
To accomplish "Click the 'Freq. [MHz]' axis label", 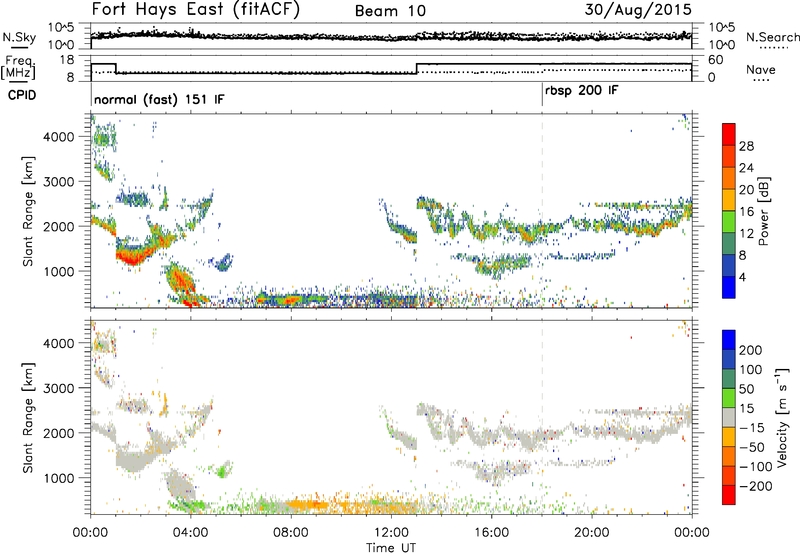I will (18, 67).
